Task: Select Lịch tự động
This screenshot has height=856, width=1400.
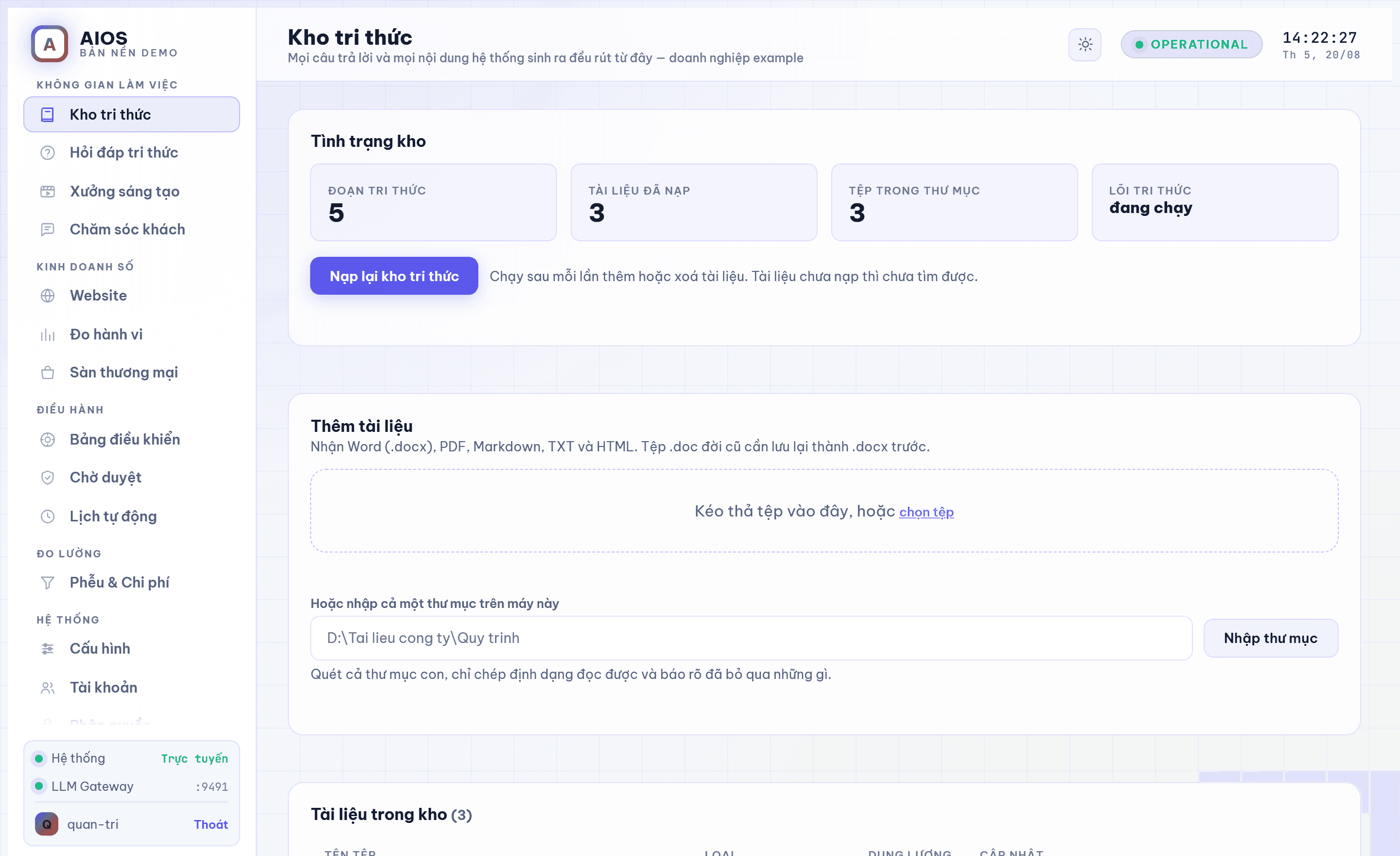Action: (132, 516)
